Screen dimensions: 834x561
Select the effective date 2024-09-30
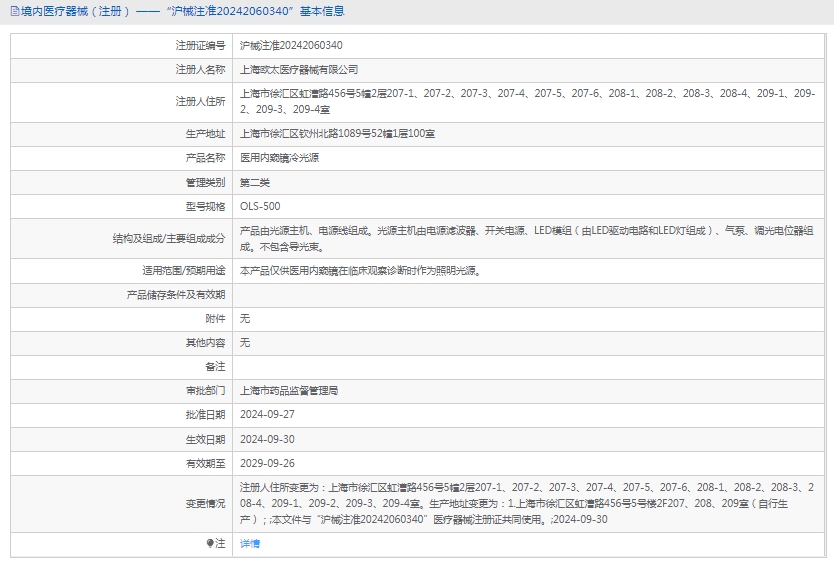(267, 439)
